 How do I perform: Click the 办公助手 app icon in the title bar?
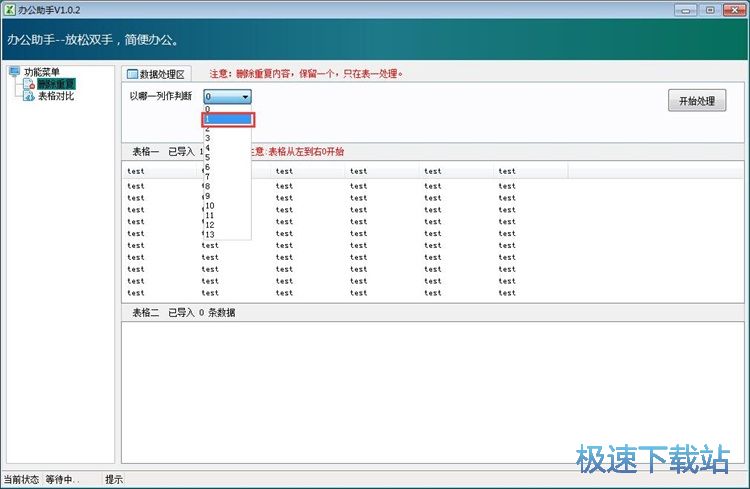pos(9,9)
